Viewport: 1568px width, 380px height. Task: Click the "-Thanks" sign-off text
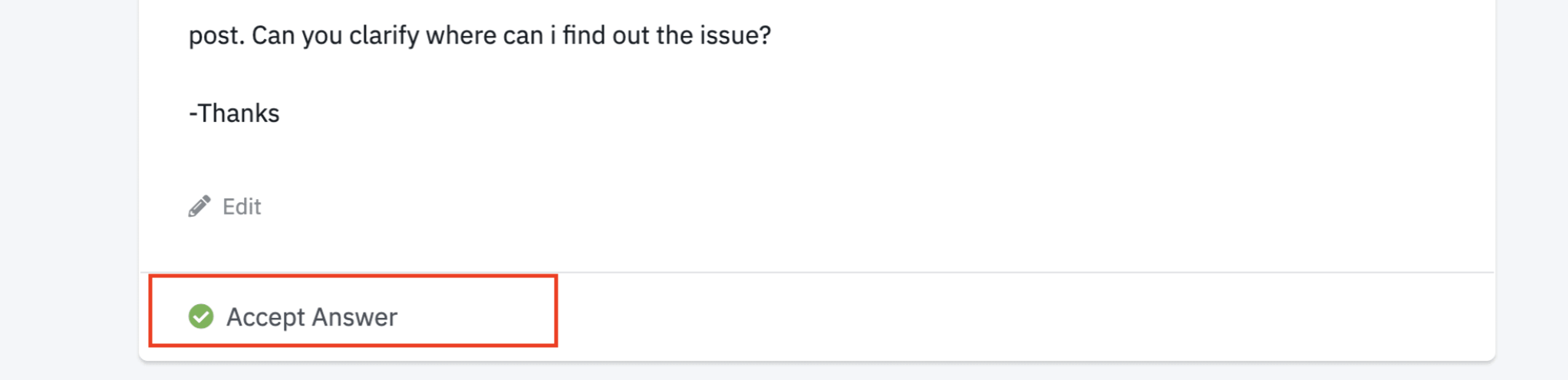coord(234,113)
